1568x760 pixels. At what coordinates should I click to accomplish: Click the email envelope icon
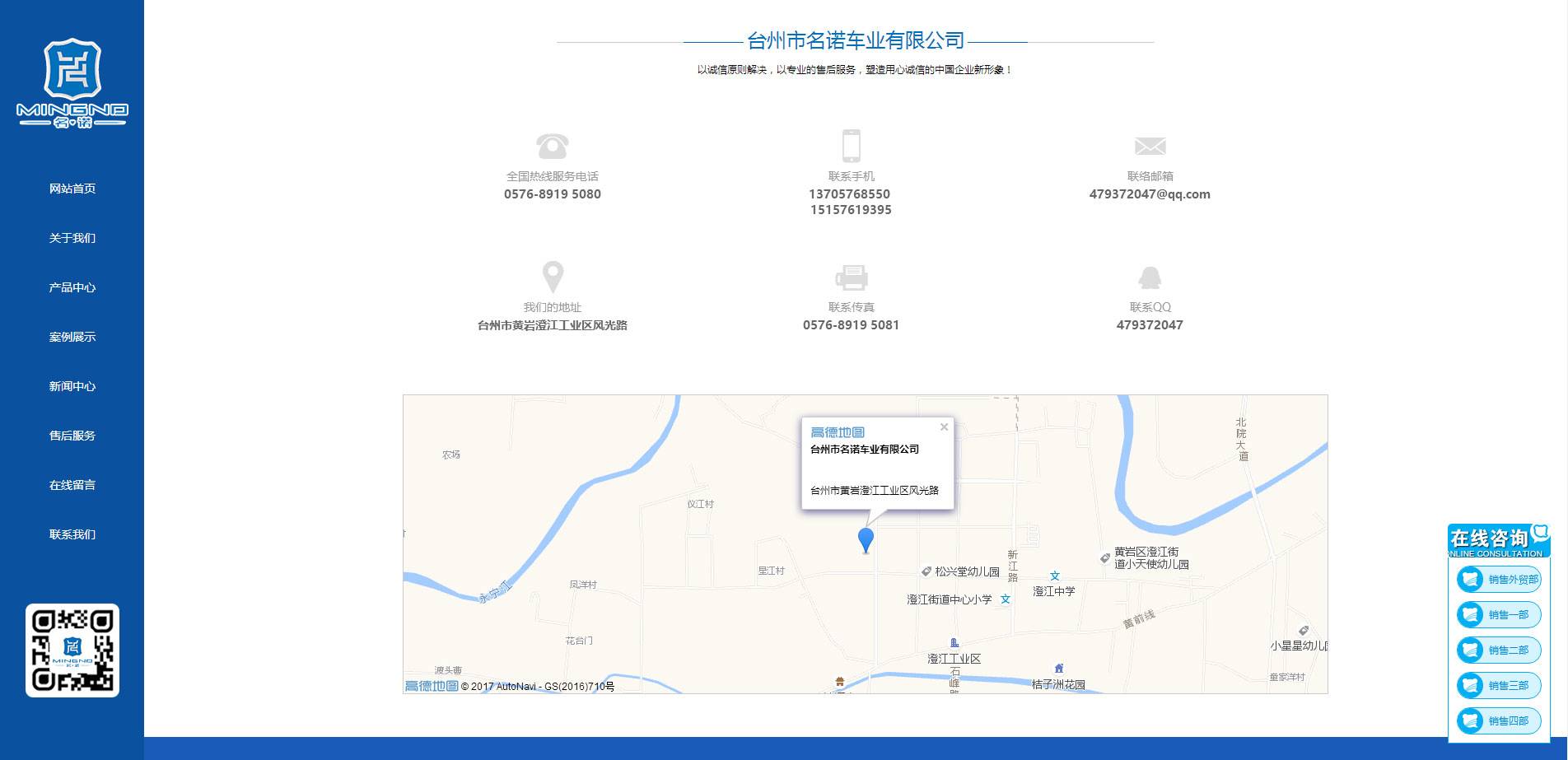1150,147
